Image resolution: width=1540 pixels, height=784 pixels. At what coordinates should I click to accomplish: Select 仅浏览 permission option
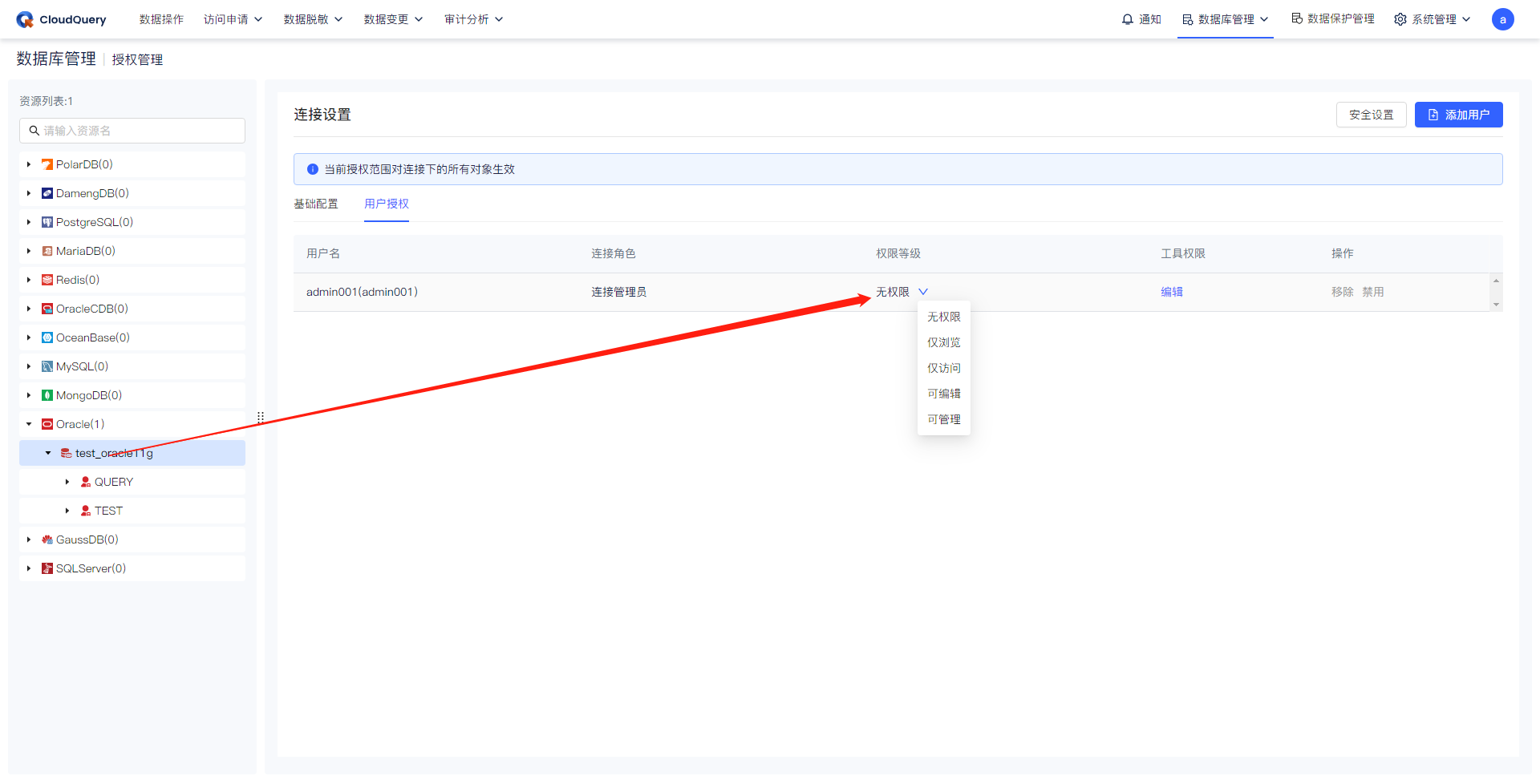point(944,342)
